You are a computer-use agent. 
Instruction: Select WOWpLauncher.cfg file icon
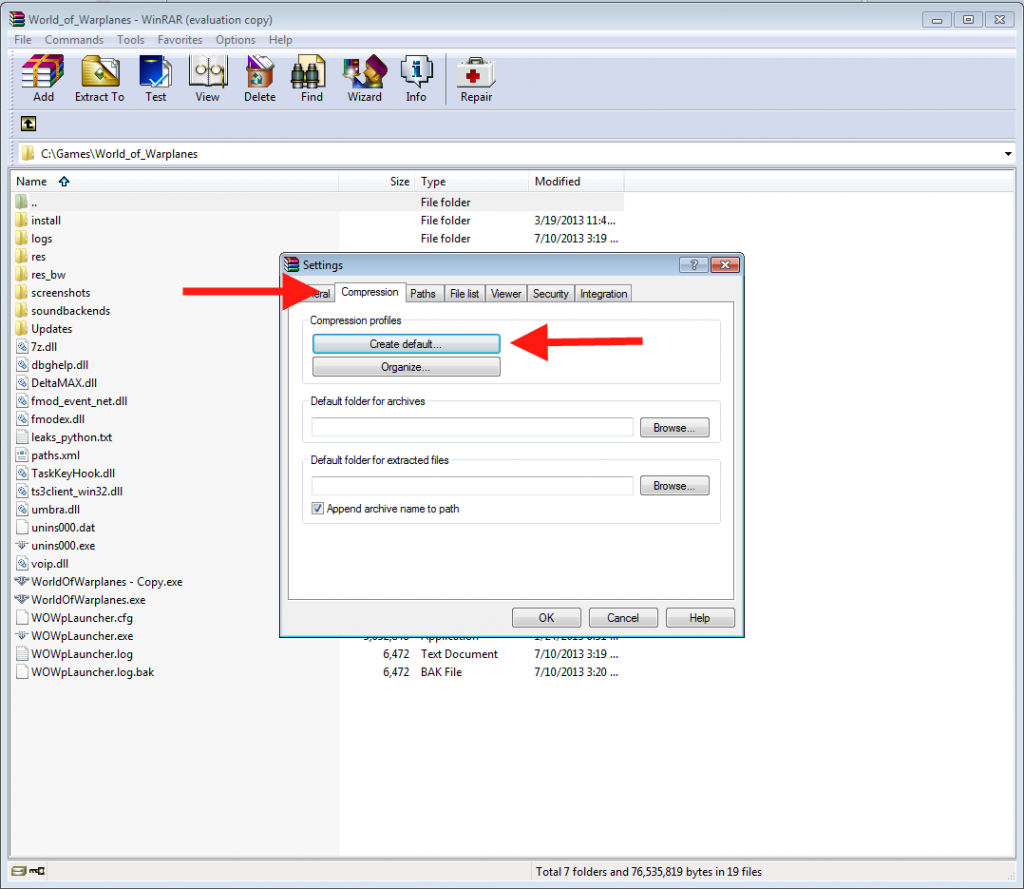pos(22,618)
